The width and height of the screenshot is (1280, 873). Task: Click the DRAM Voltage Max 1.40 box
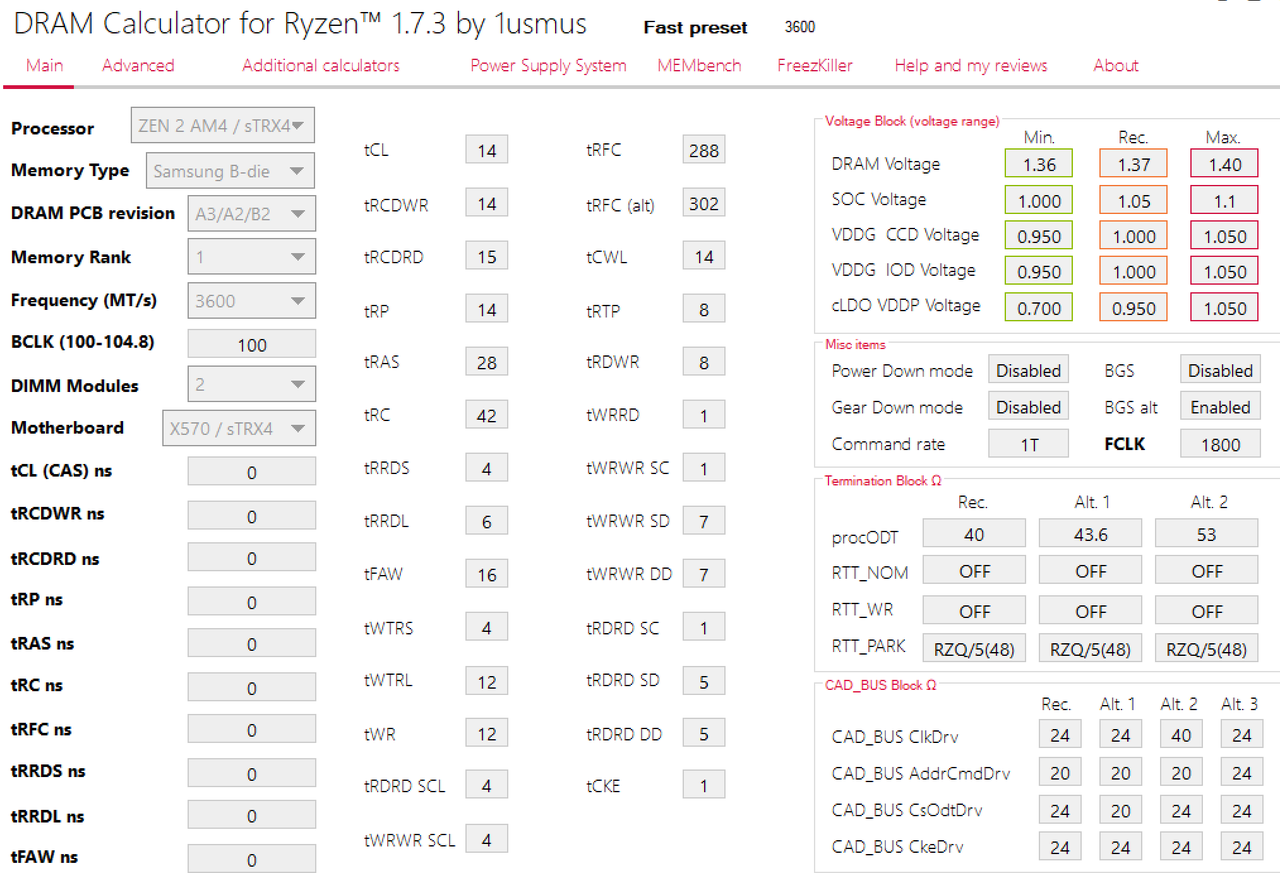pyautogui.click(x=1225, y=164)
